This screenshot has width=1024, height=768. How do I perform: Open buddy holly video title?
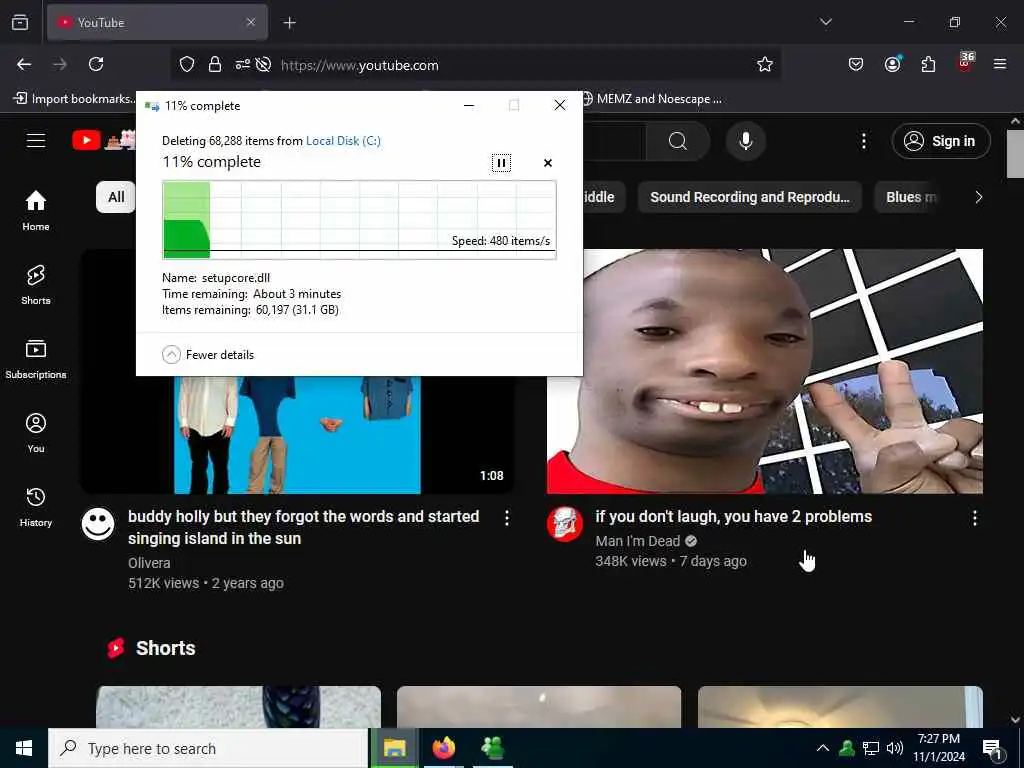pyautogui.click(x=304, y=527)
